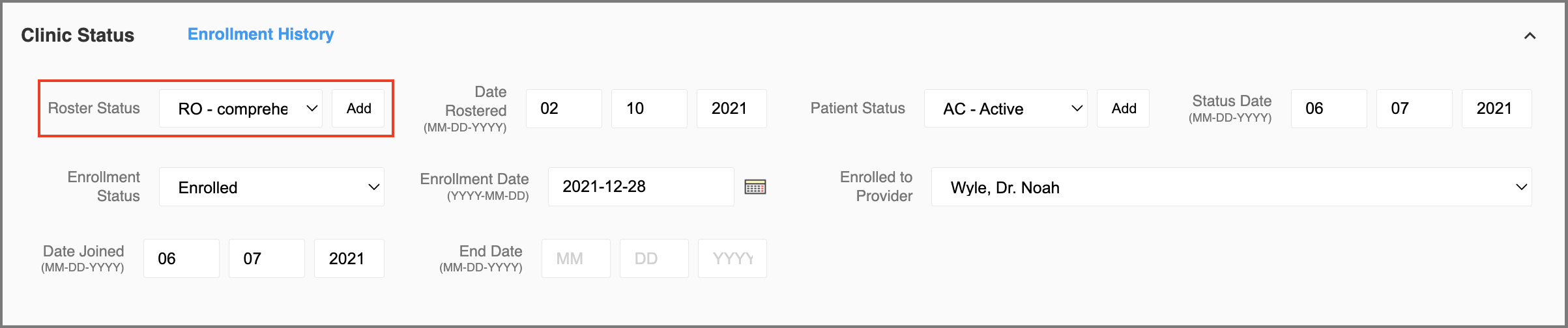Click the Enrollment Date text field
Viewport: 1568px width, 328px height.
coord(641,187)
